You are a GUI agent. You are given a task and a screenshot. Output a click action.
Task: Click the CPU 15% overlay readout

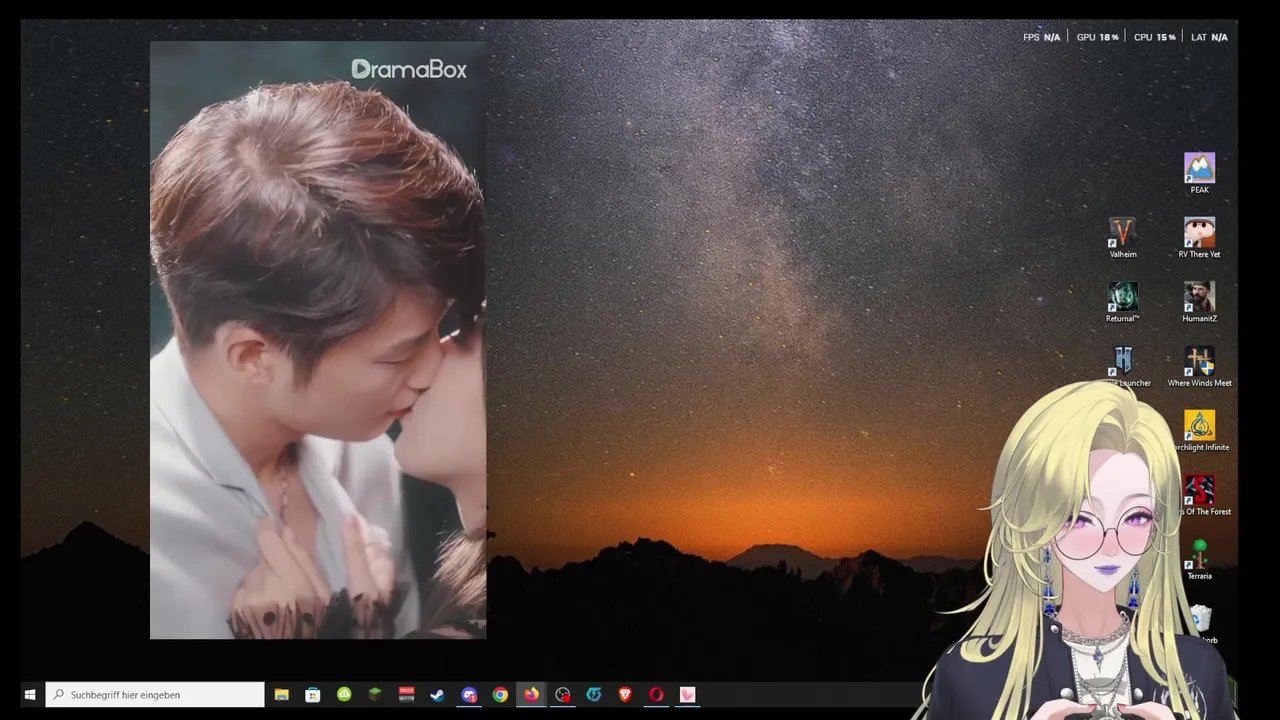tap(1154, 37)
